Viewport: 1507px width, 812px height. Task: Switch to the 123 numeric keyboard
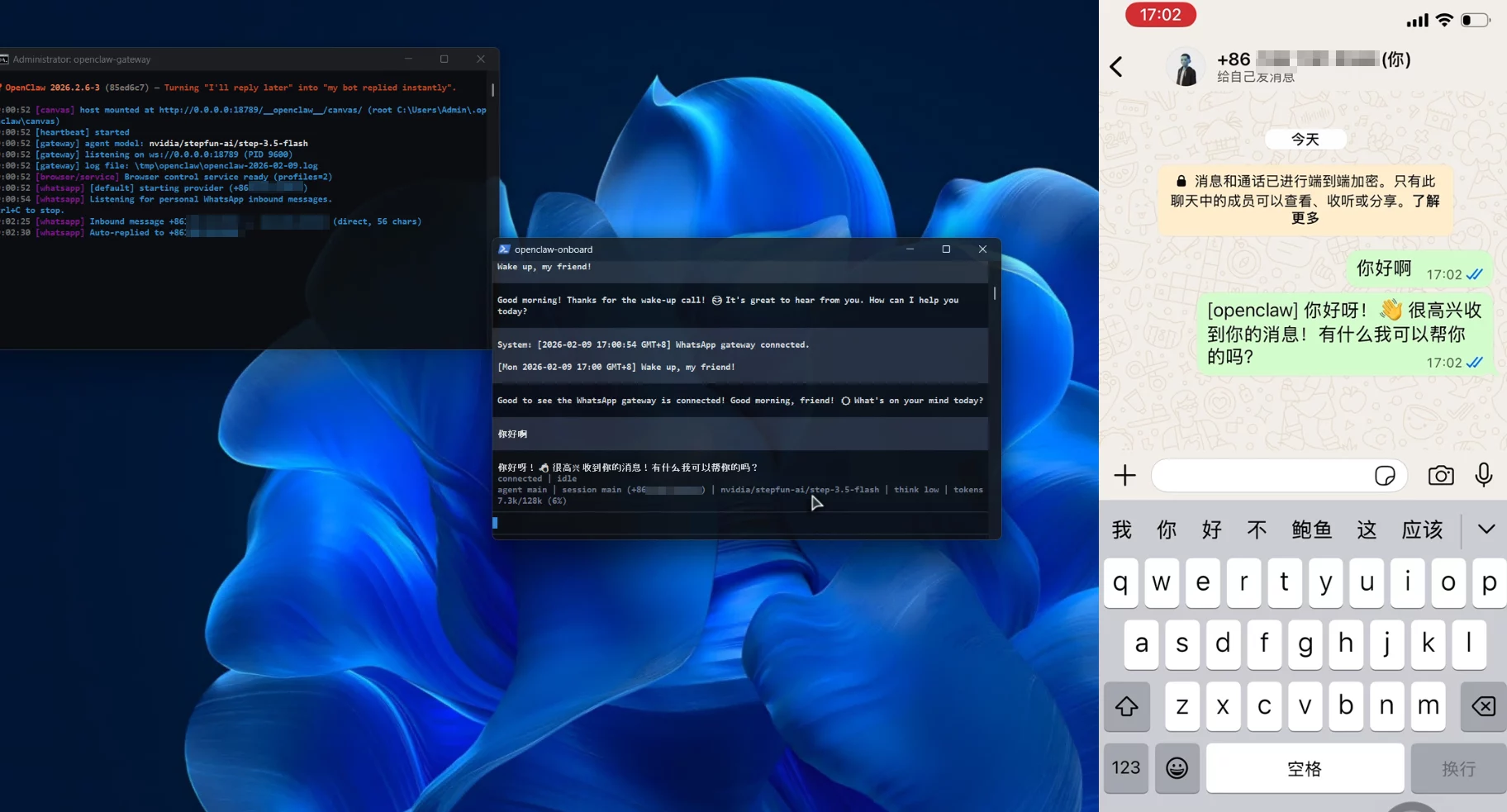[x=1125, y=768]
